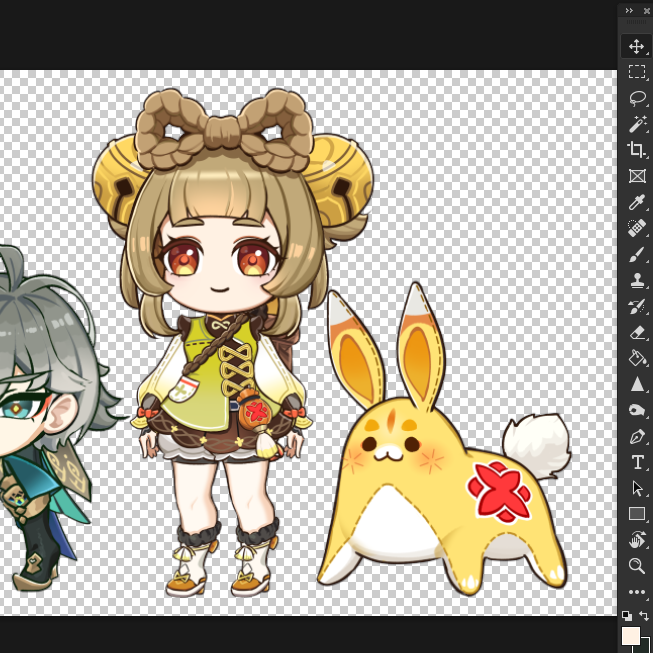
Task: Activate the Magic Wand tool
Action: 636,124
